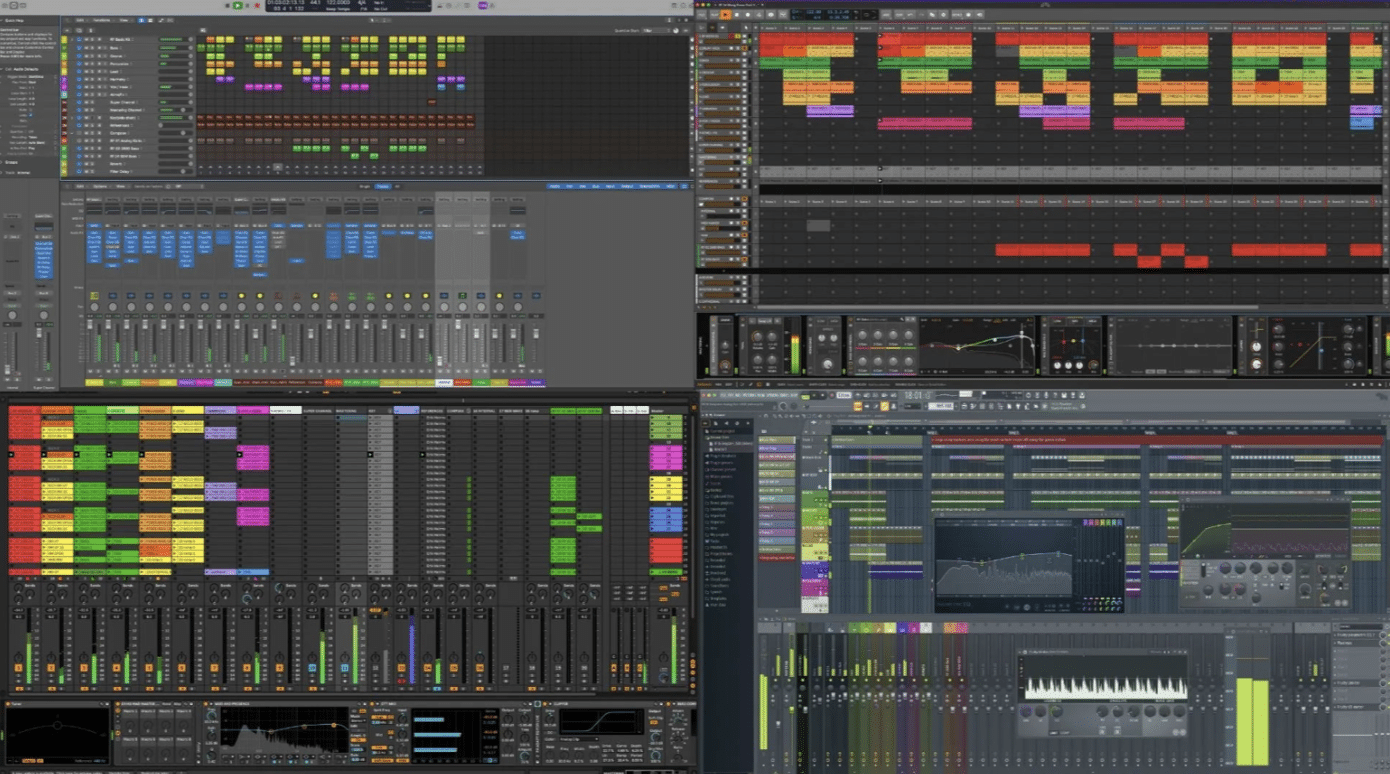Click the Stop button in Bitwig transport
This screenshot has height=774, width=1390.
pos(739,15)
